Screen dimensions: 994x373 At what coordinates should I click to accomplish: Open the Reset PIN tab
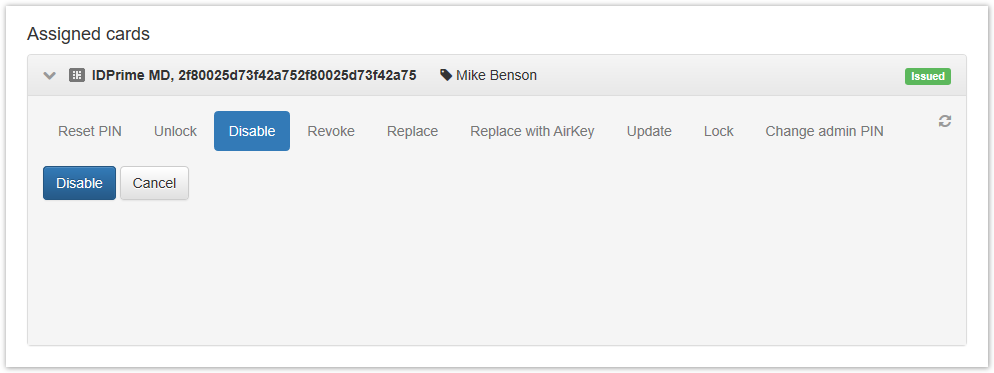point(90,131)
